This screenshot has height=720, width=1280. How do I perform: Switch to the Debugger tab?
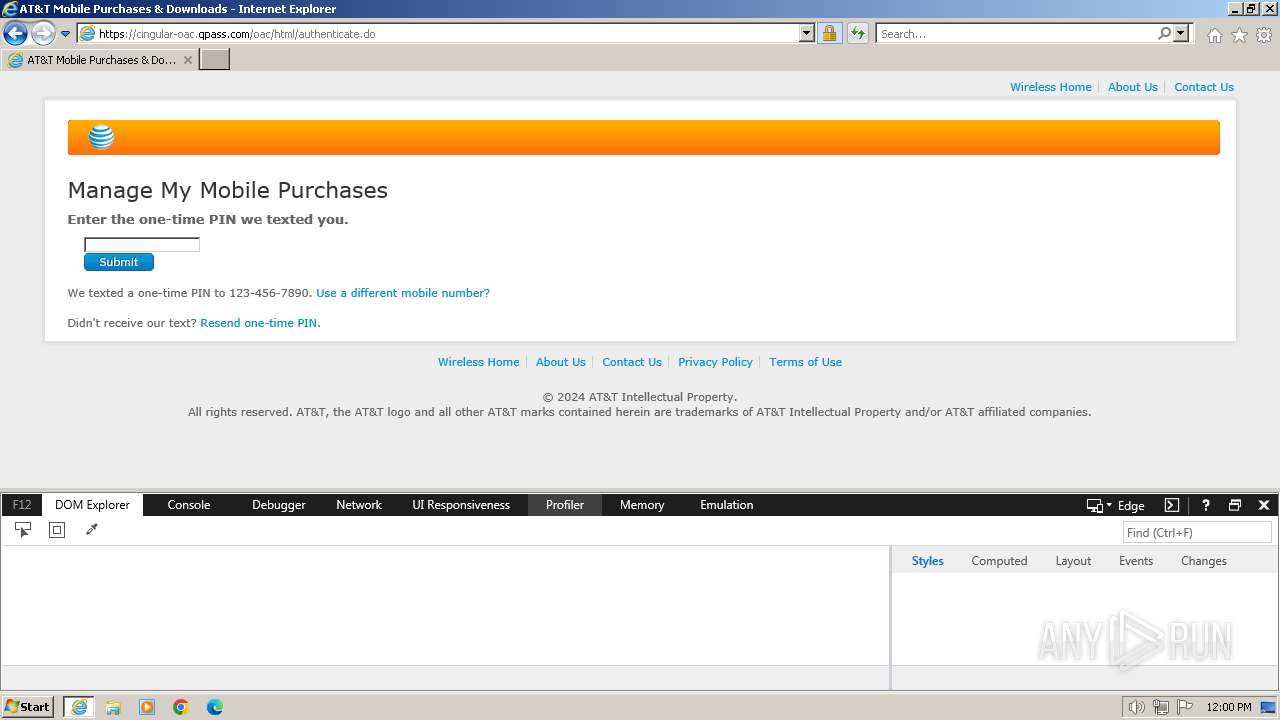click(x=278, y=505)
